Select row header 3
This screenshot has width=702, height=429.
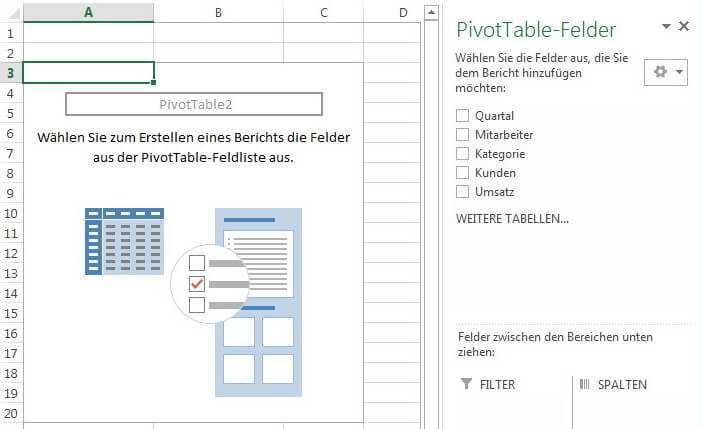click(11, 73)
